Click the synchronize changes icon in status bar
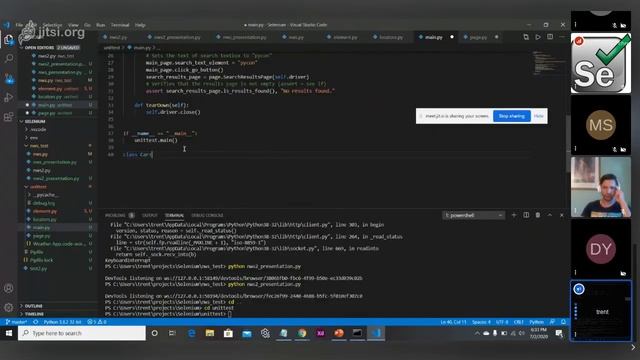The image size is (640, 360). click(36, 322)
